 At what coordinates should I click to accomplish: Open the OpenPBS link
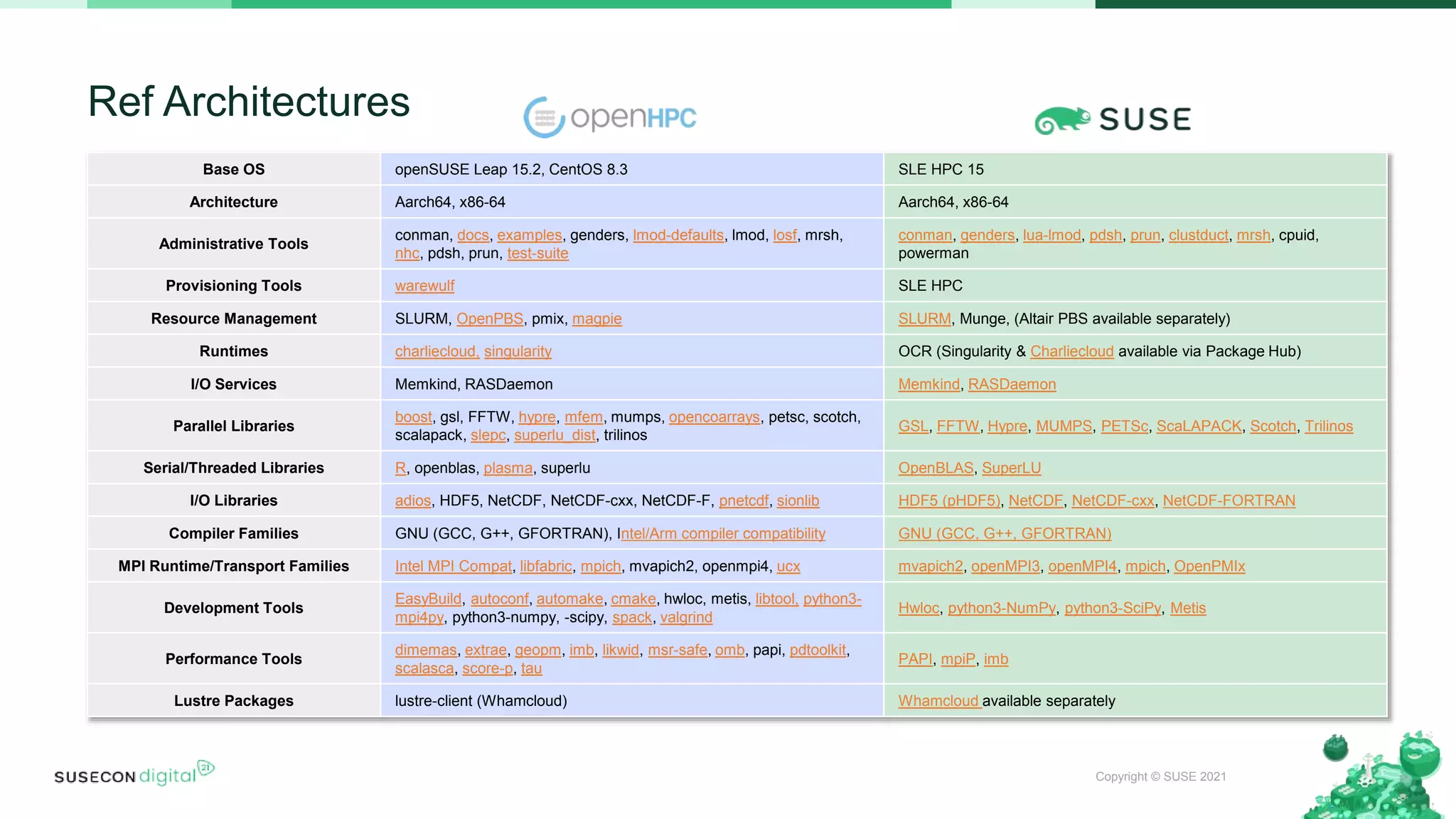point(490,318)
